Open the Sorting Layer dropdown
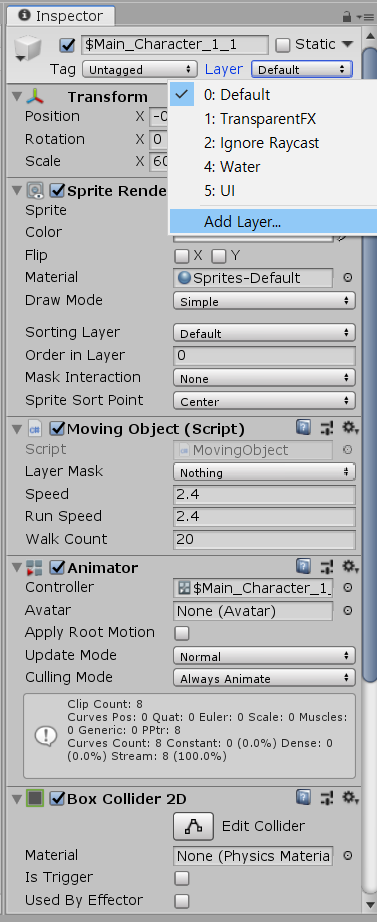The height and width of the screenshot is (922, 377). pyautogui.click(x=264, y=333)
